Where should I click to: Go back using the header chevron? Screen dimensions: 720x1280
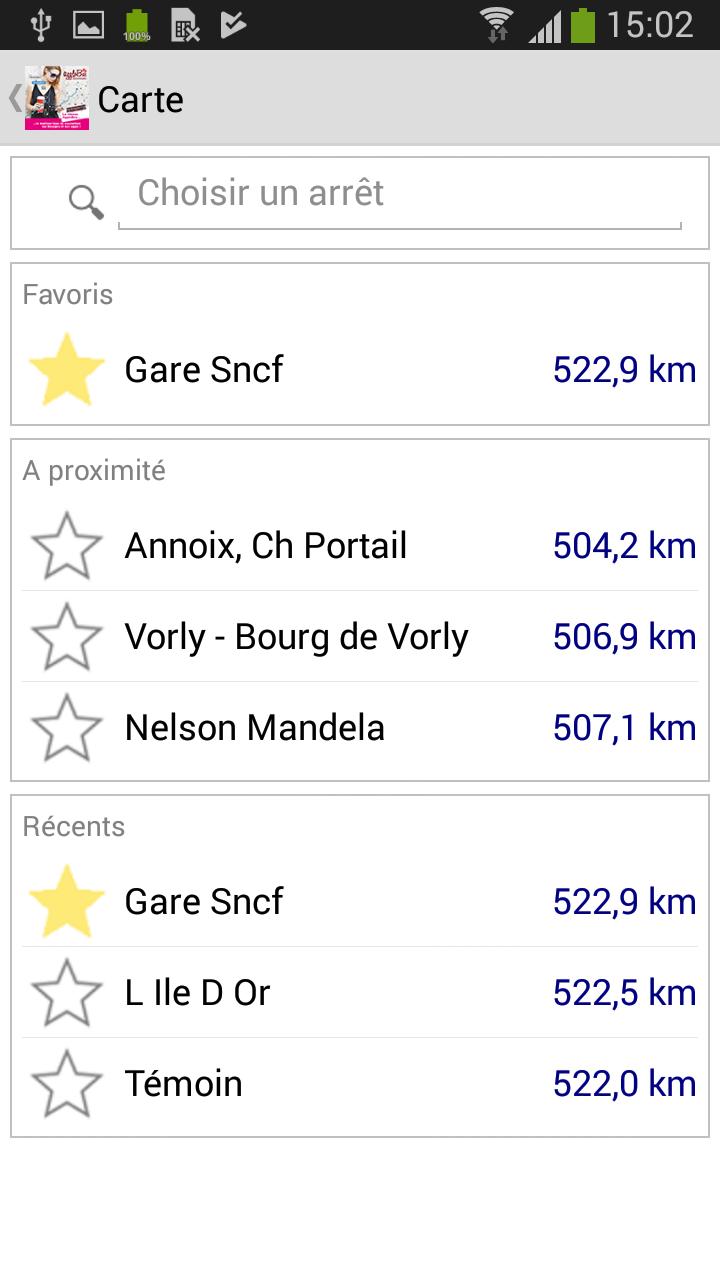14,98
